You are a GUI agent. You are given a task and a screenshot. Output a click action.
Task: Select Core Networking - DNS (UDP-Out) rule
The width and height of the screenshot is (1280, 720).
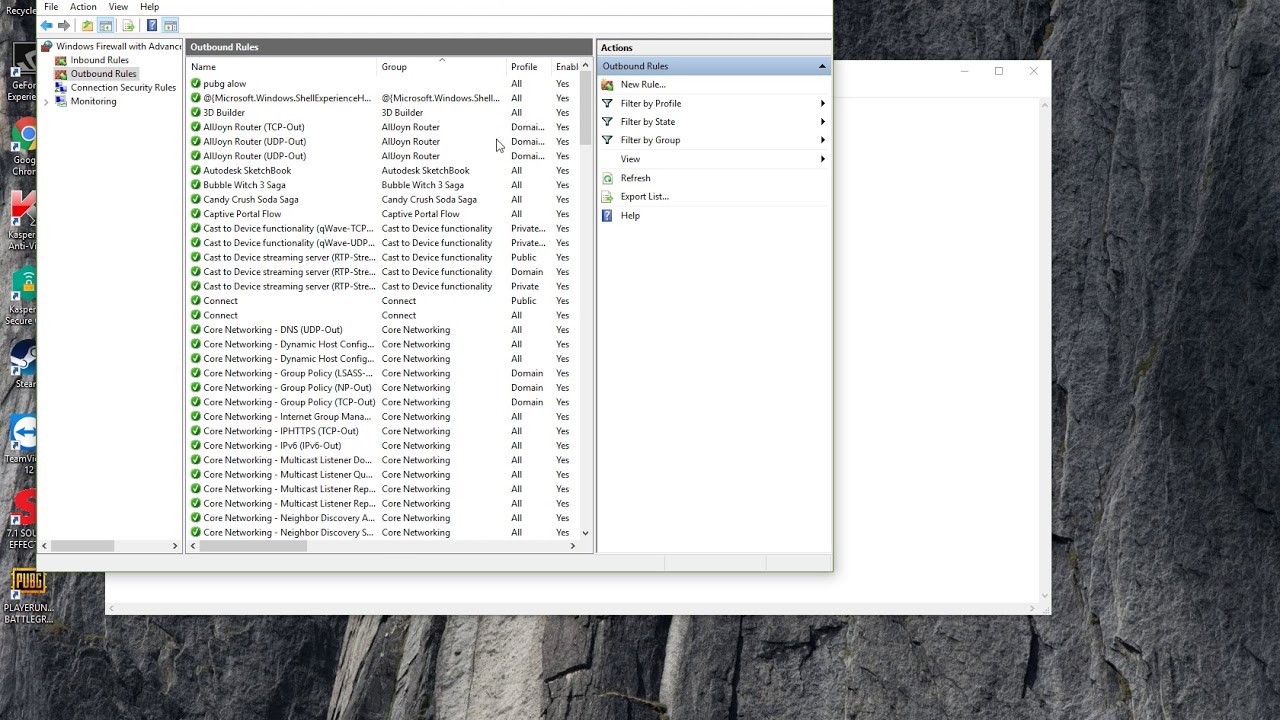pyautogui.click(x=273, y=330)
